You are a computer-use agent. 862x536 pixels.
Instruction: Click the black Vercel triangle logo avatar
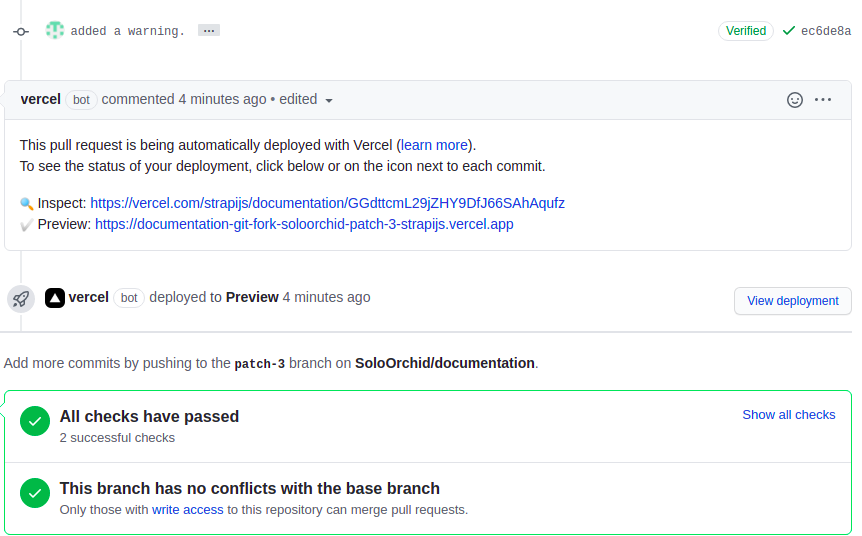tap(55, 298)
